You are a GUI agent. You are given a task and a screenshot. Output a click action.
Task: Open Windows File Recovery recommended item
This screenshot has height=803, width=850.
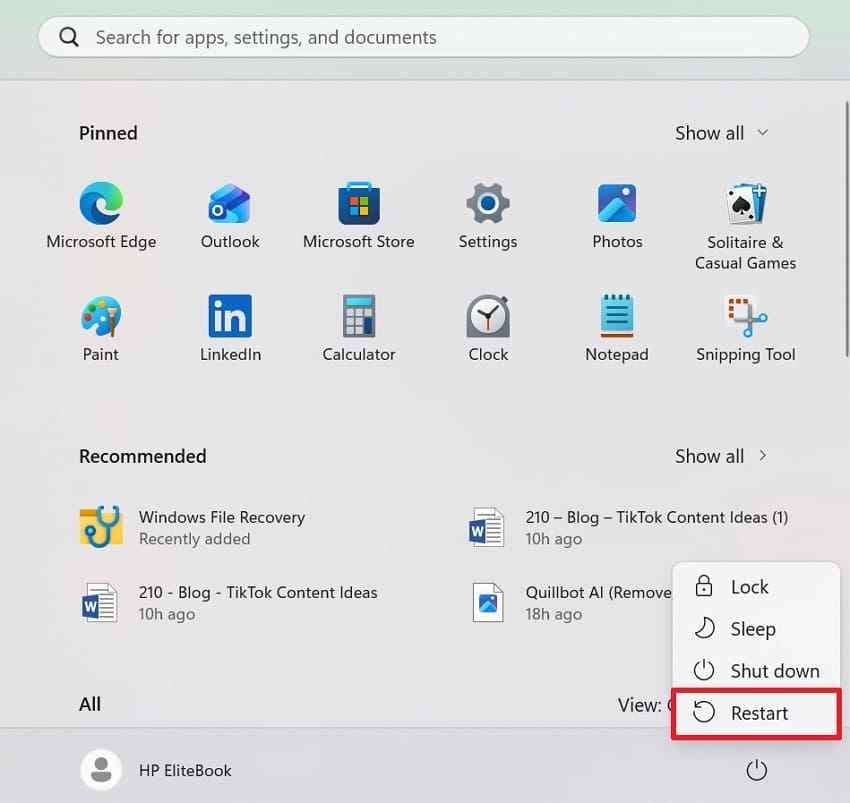pos(192,527)
